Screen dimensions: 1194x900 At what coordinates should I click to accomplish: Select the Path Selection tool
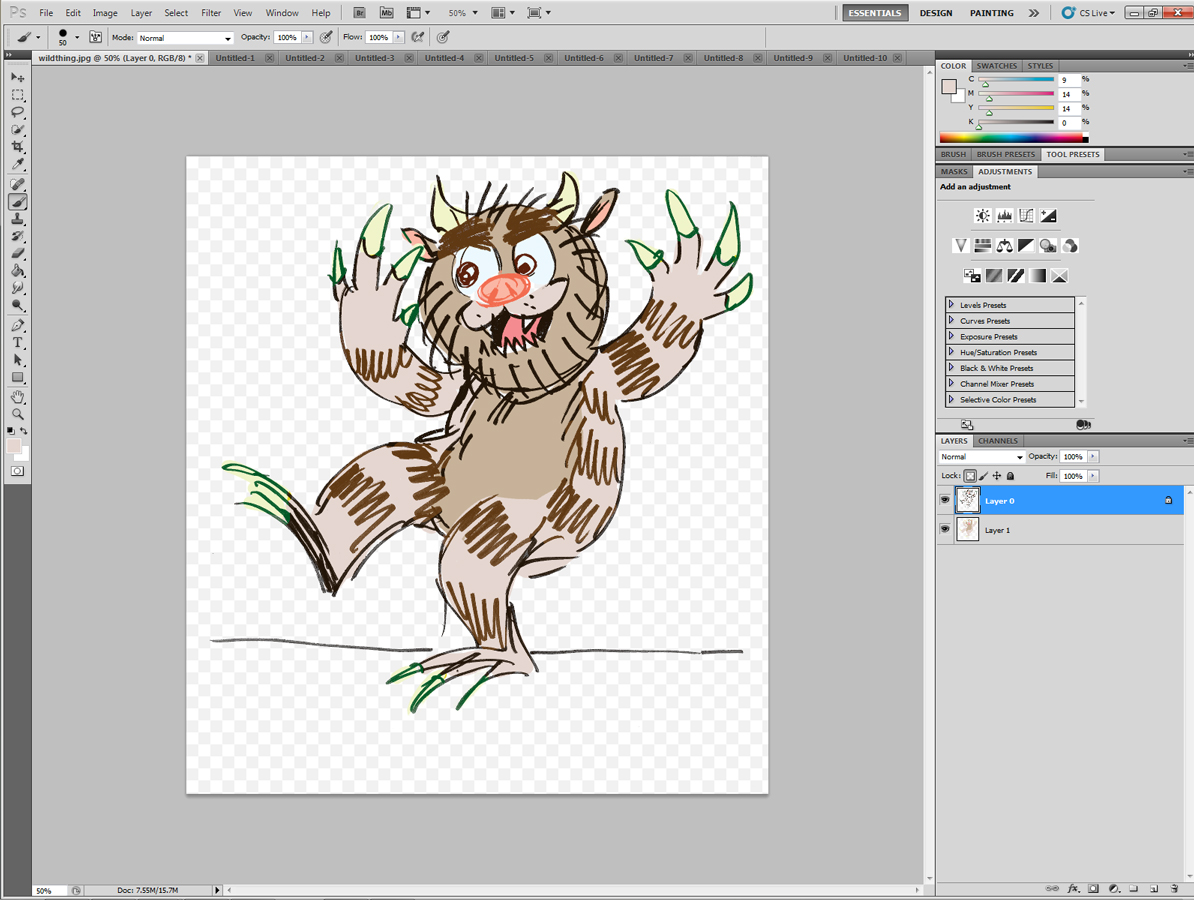[18, 360]
